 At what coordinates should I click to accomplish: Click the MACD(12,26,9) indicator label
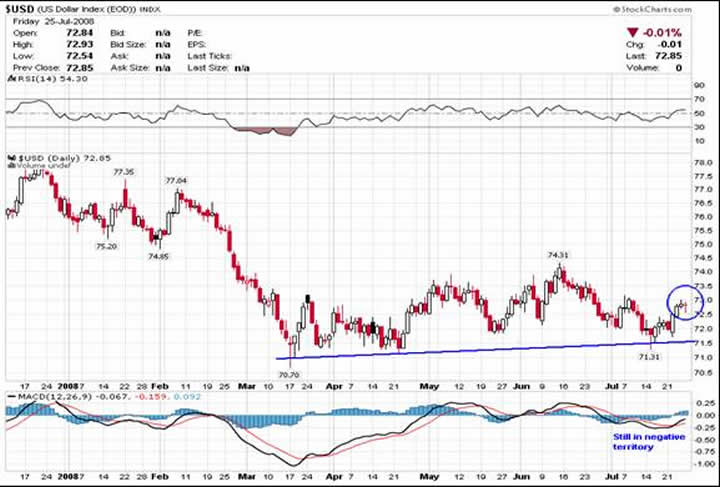pyautogui.click(x=45, y=396)
